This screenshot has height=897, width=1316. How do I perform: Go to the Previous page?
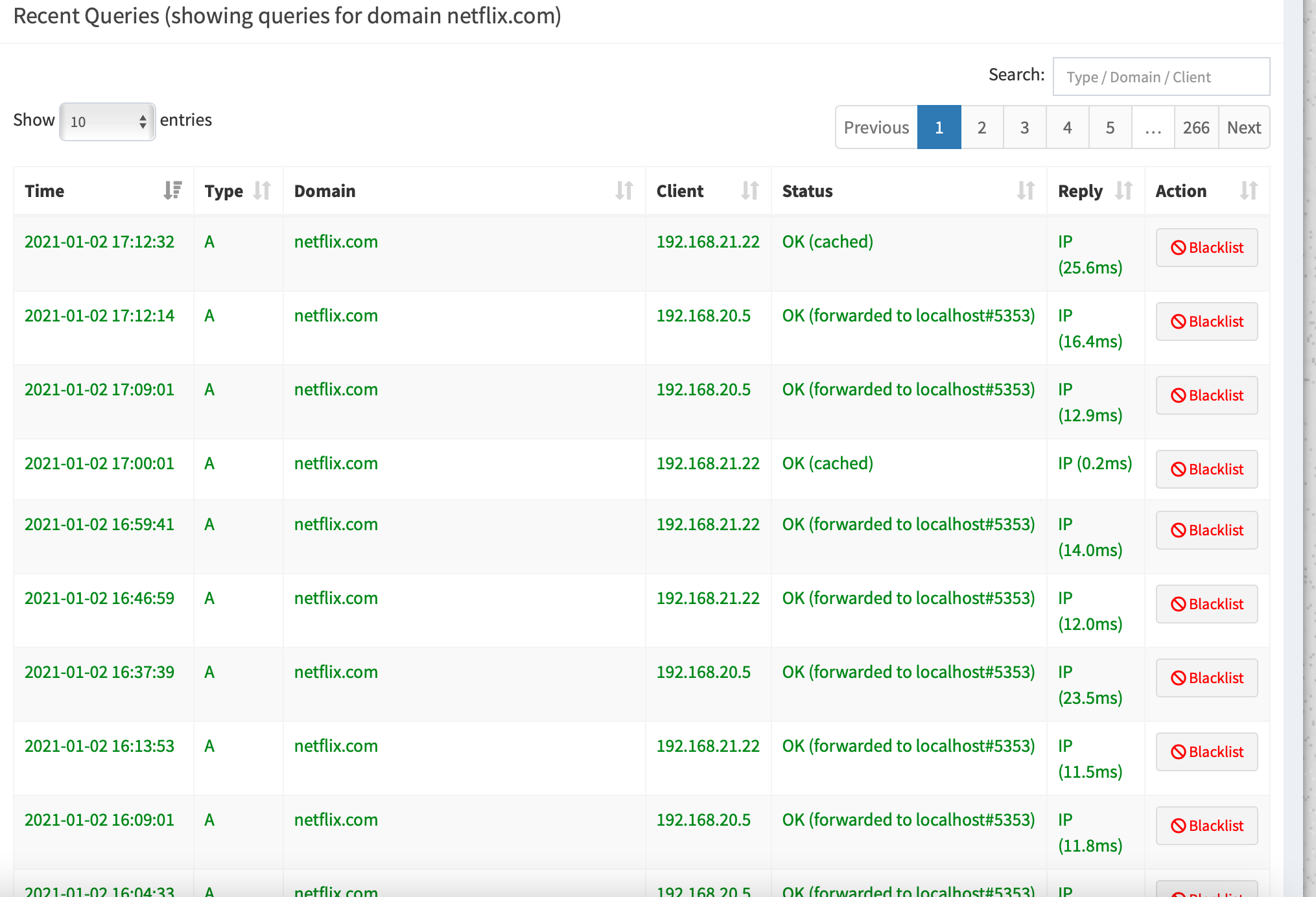tap(876, 127)
